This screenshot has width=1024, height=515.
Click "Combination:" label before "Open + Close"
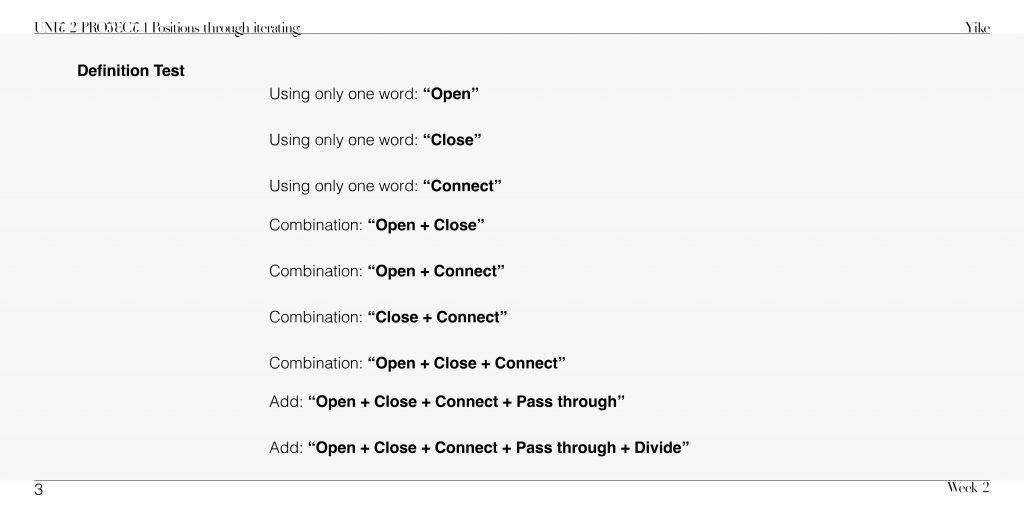point(315,225)
